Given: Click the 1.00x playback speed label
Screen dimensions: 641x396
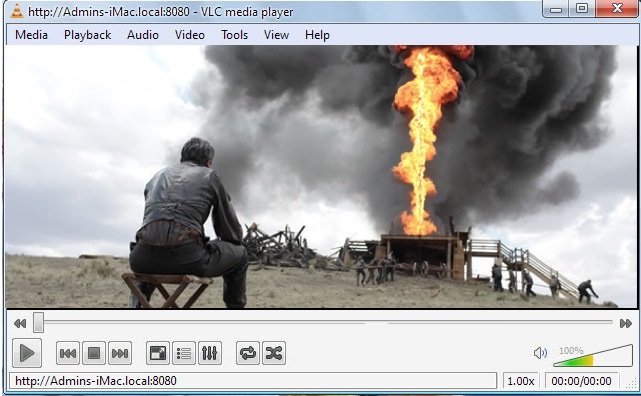Looking at the screenshot, I should pos(521,381).
